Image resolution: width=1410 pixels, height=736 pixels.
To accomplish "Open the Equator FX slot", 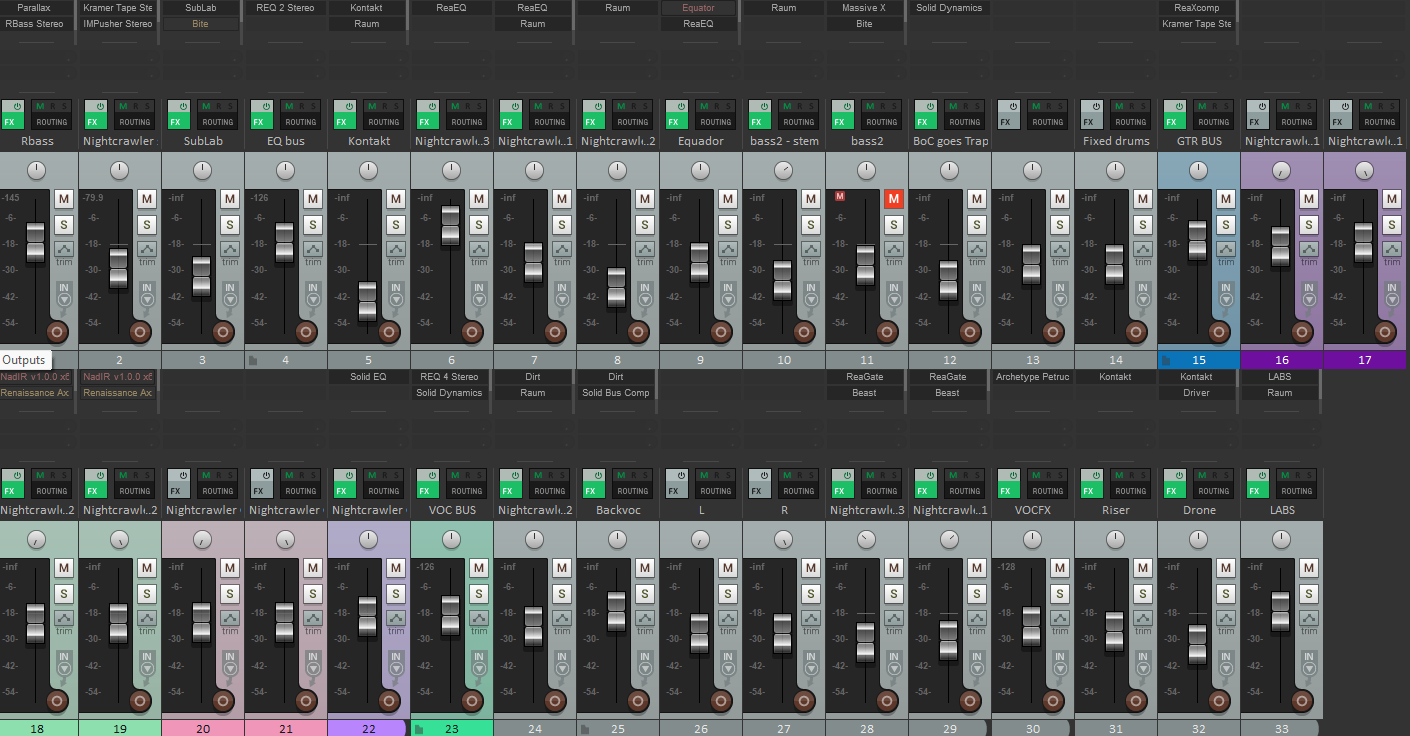I will pyautogui.click(x=699, y=8).
